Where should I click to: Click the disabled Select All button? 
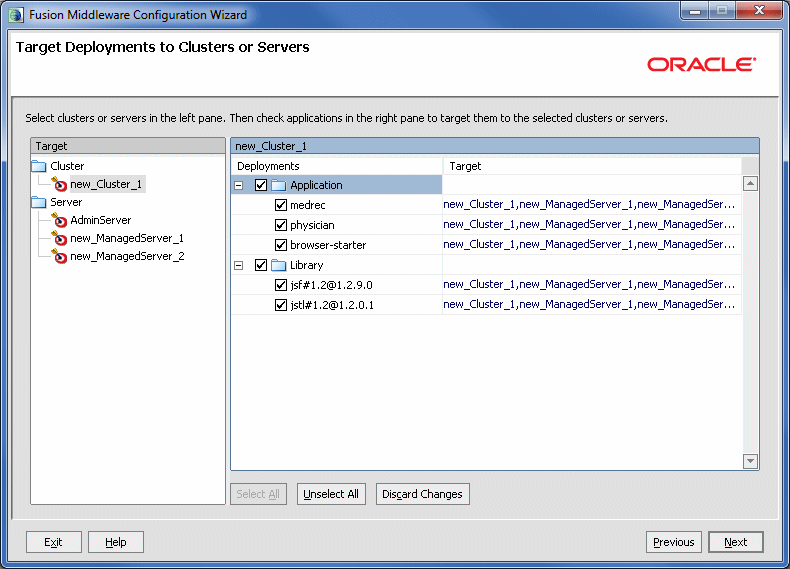[258, 494]
